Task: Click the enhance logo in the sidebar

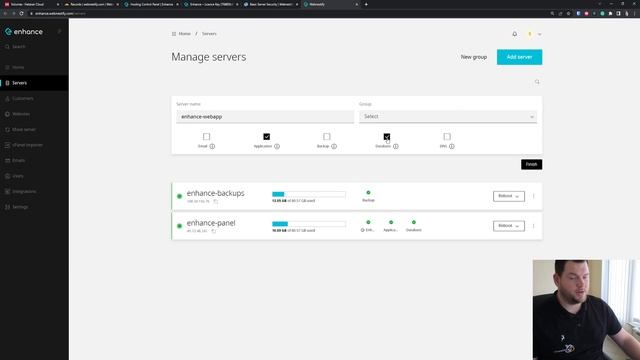Action: [24, 31]
